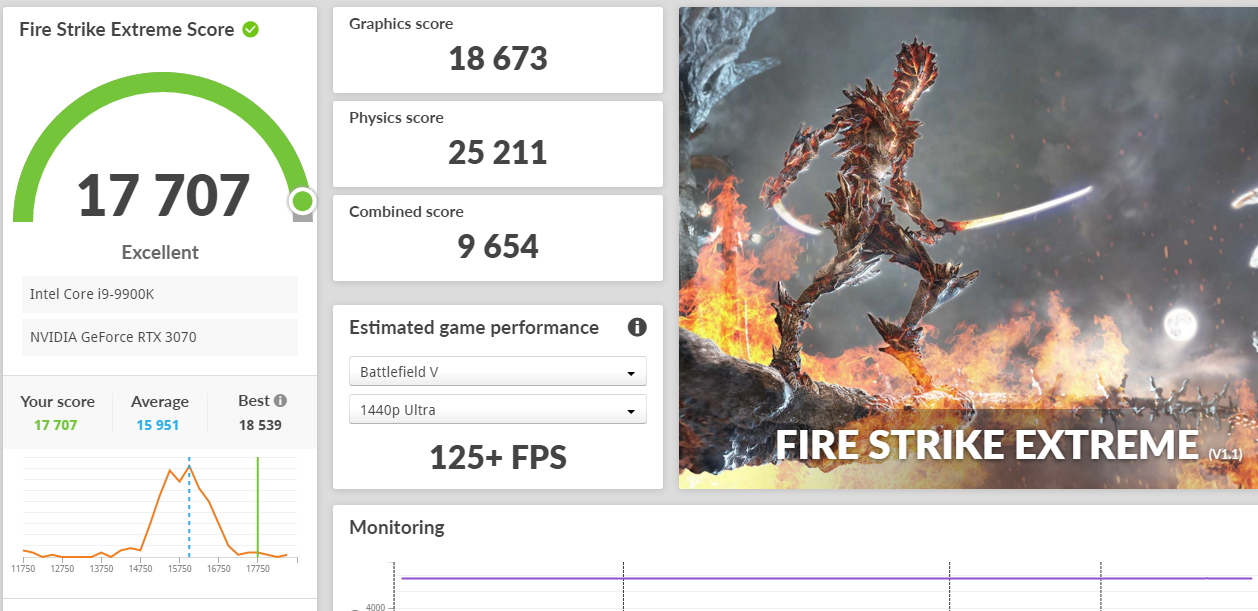Click the Average score 15 951
Viewport: 1258px width, 611px height.
[160, 425]
